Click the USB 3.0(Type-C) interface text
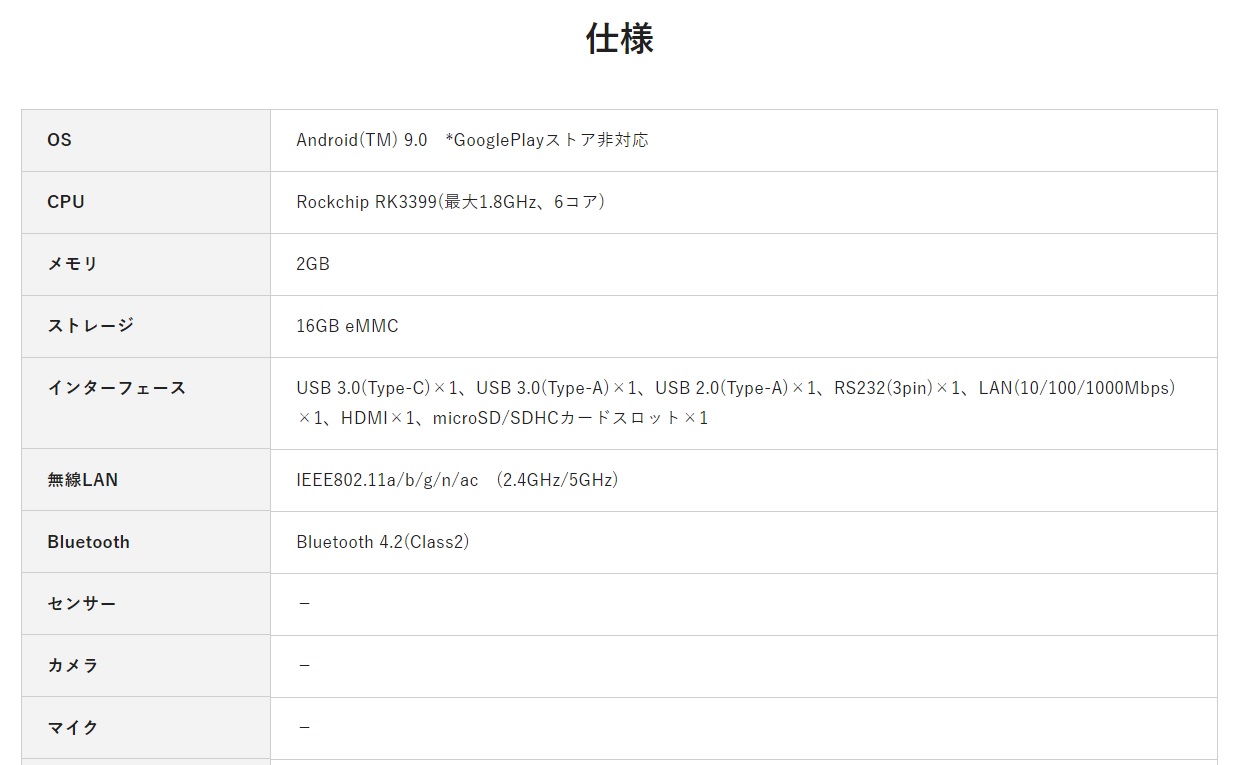Screen dimensions: 1243x765 tap(363, 388)
